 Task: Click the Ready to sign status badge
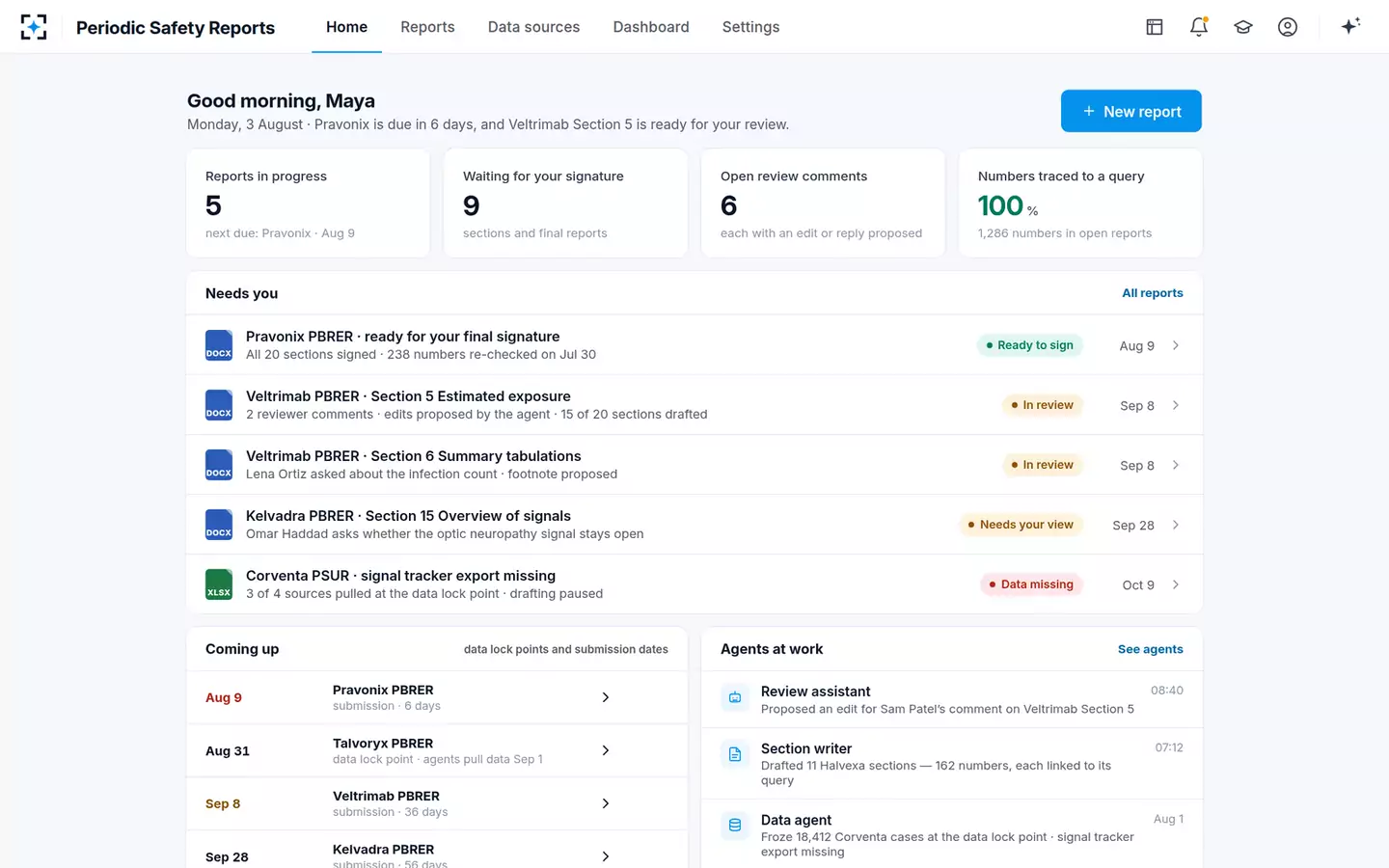1029,345
